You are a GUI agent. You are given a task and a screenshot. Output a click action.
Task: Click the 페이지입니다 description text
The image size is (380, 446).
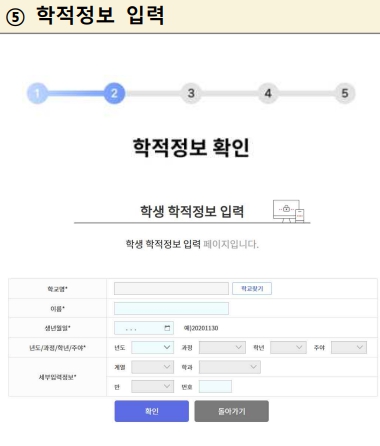231,244
